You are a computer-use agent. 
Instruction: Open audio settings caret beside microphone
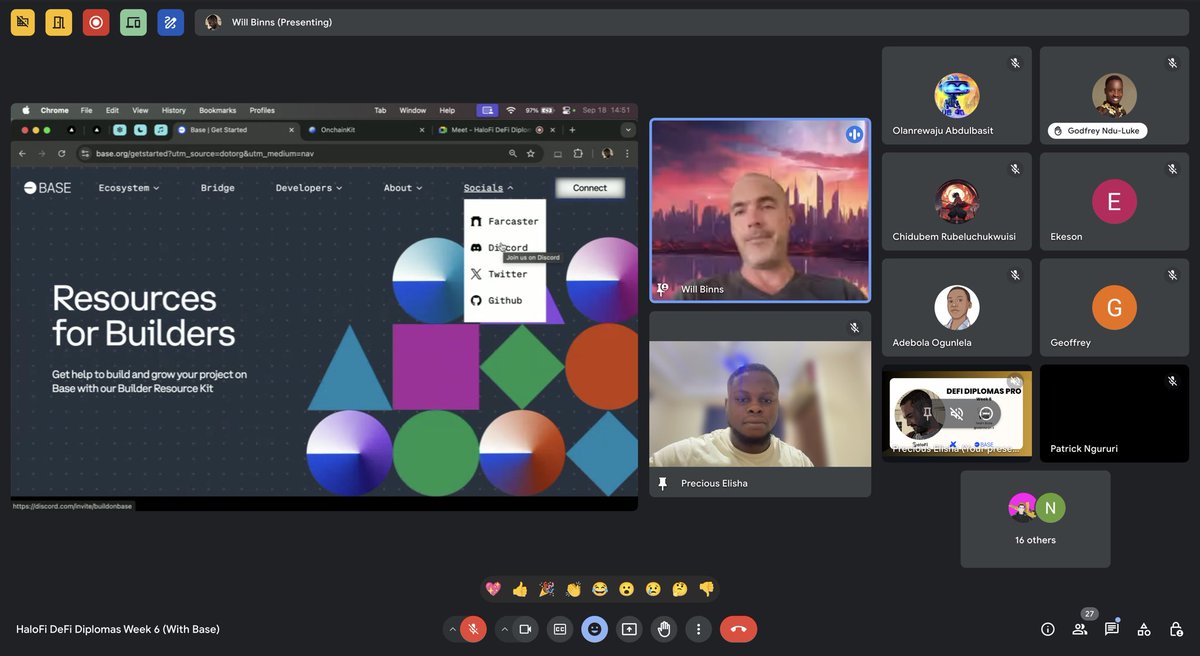pos(452,629)
